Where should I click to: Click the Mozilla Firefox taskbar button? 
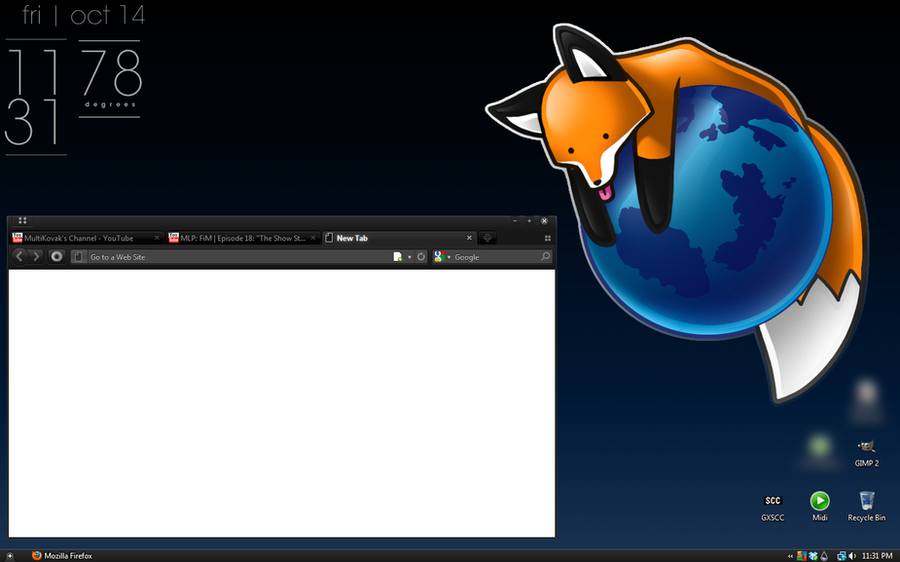click(62, 556)
